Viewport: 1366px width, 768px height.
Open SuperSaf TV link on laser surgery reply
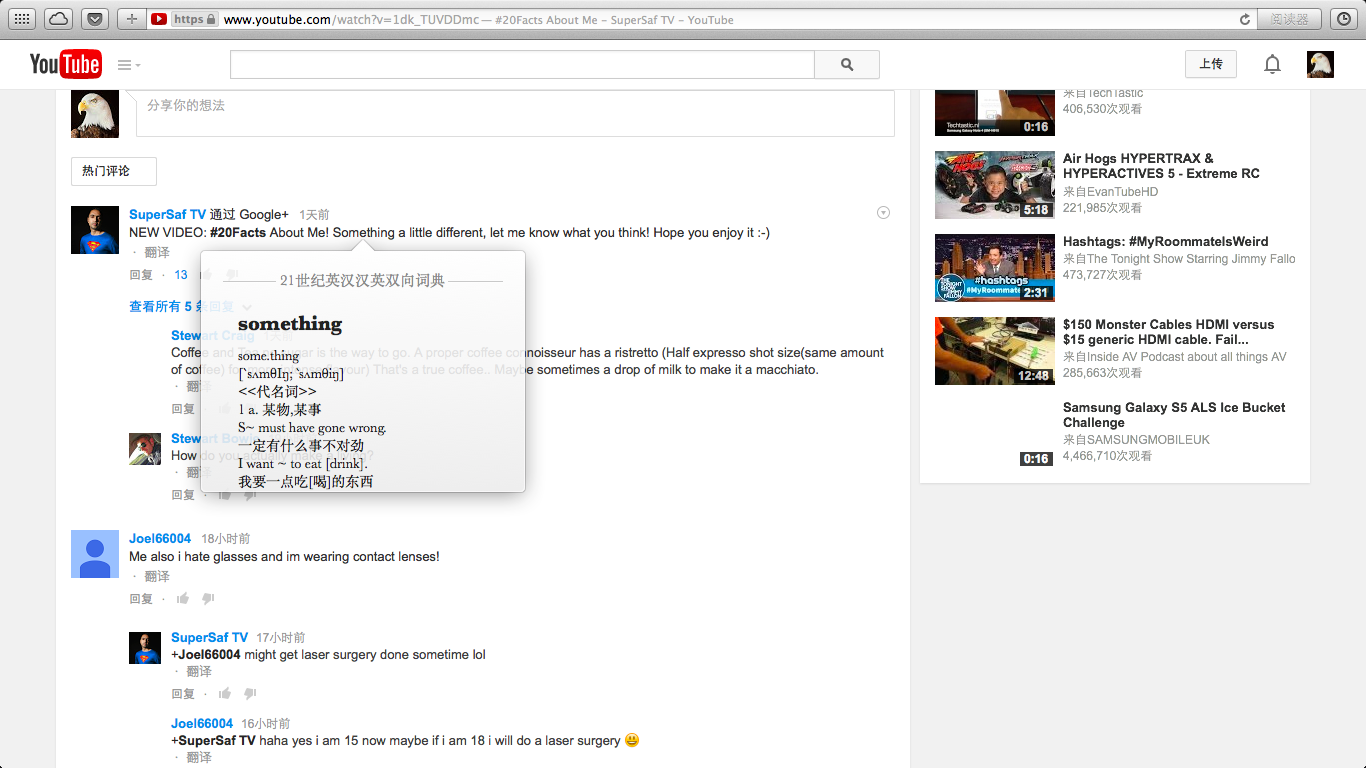point(209,637)
